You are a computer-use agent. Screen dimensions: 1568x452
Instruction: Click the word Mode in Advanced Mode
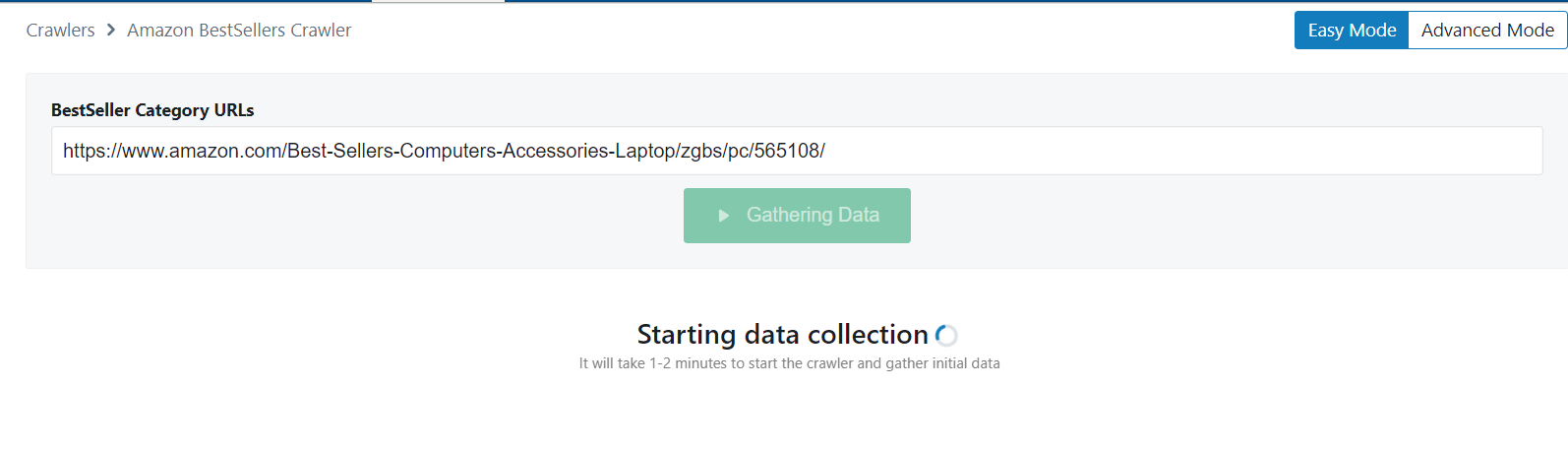[1531, 31]
